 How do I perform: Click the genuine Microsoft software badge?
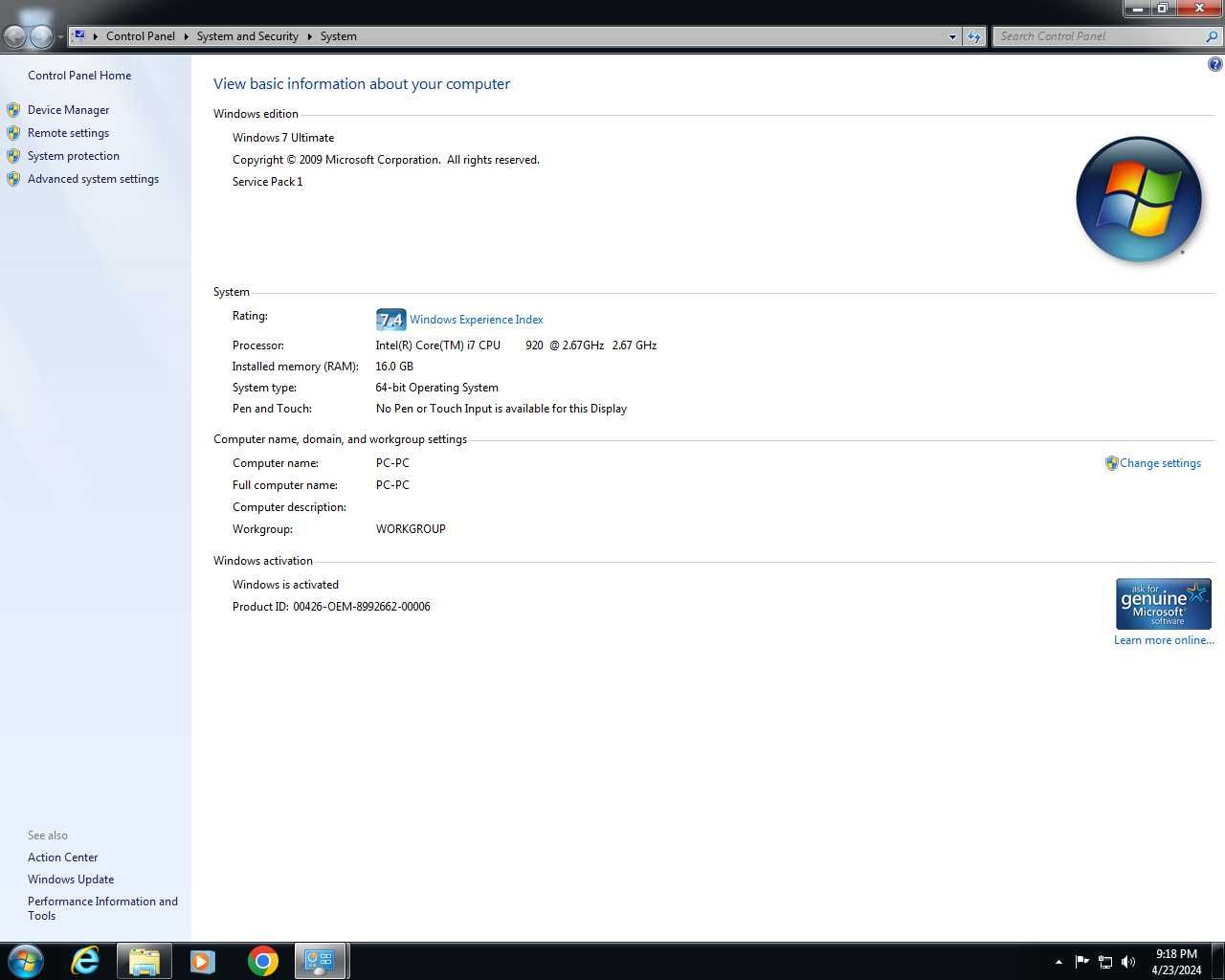click(1164, 603)
